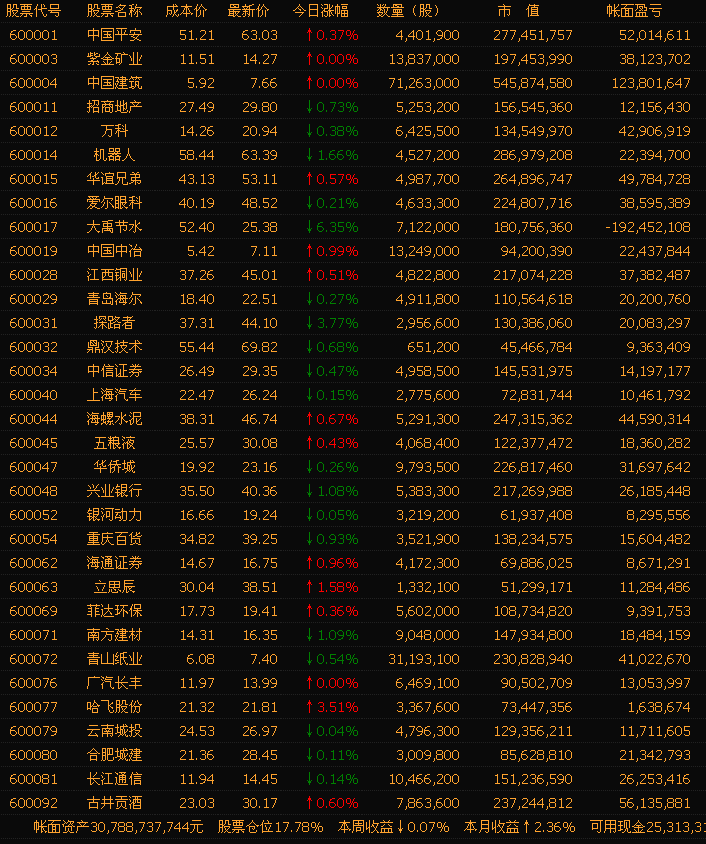The height and width of the screenshot is (844, 706).
Task: Click 海螺水泥 stock name
Action: pyautogui.click(x=115, y=419)
